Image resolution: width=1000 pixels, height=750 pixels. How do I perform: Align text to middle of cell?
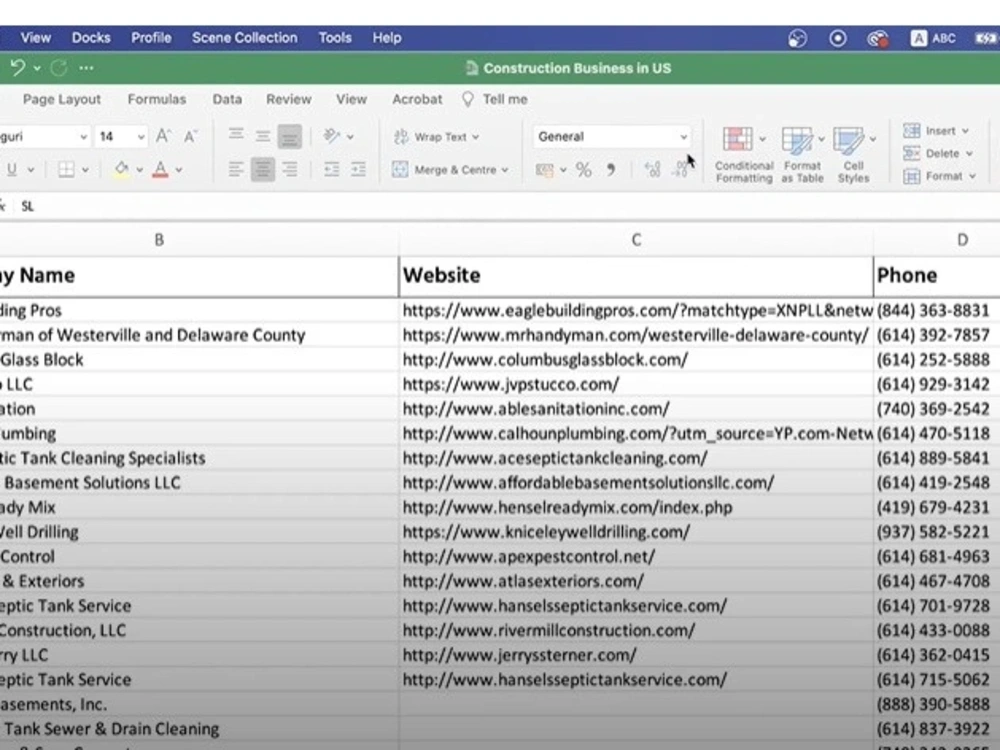tap(262, 136)
